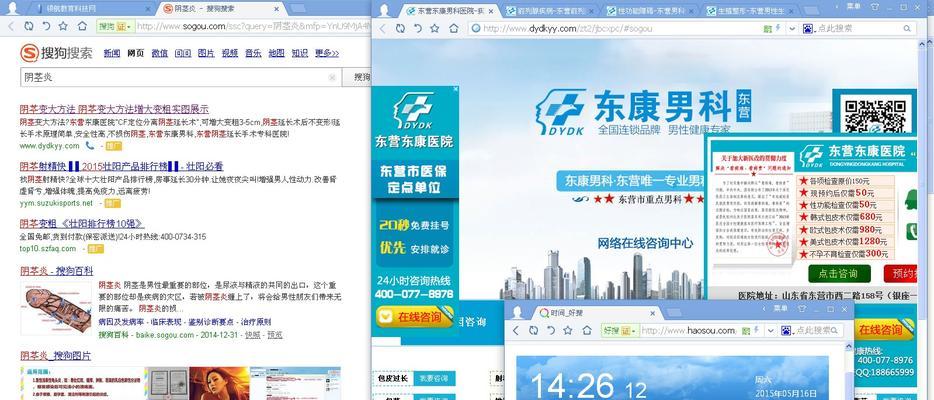Click the magnifier in dydkyy.com window's search box
934x400 pixels.
[x=907, y=28]
